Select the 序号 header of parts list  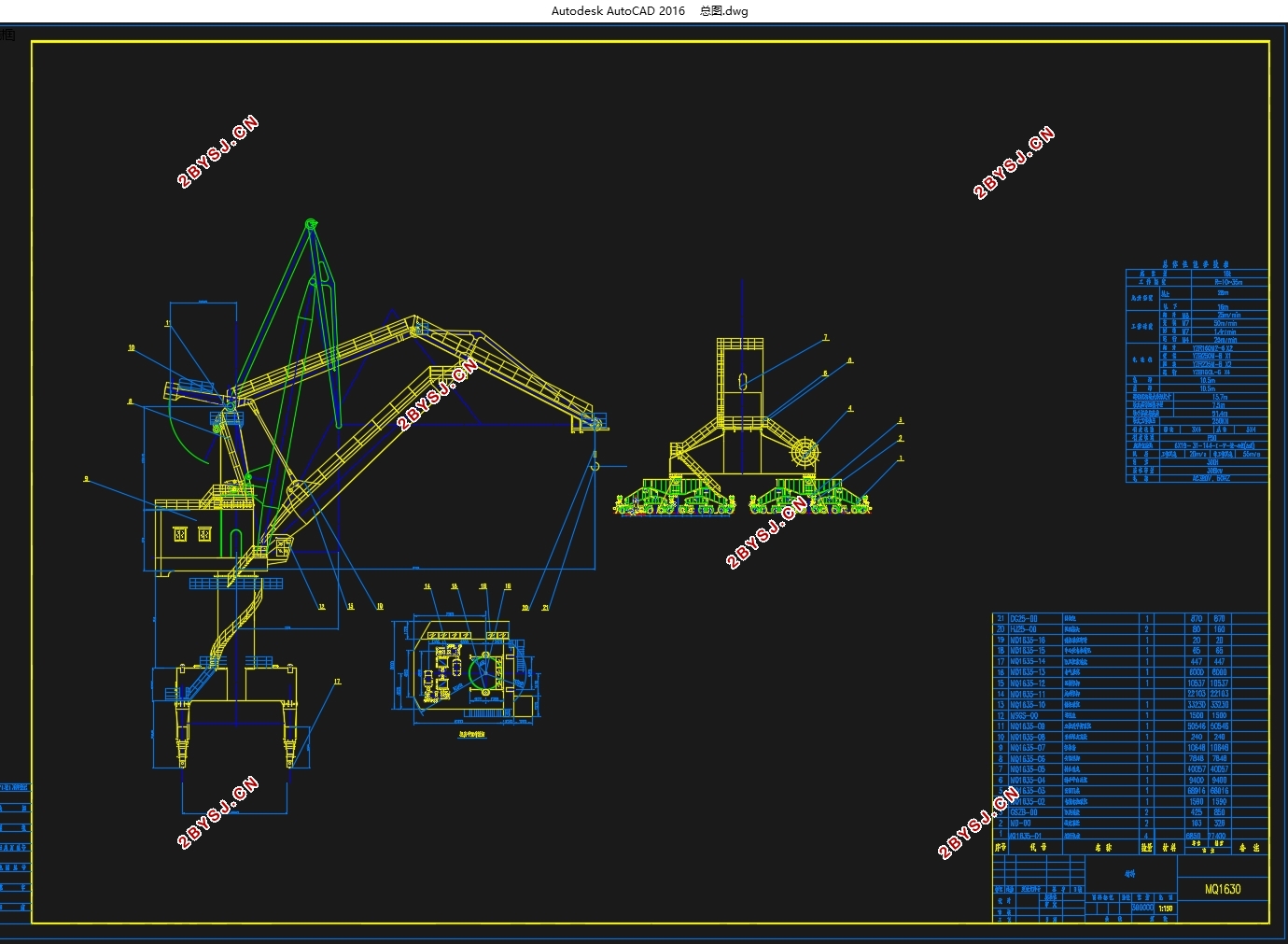pyautogui.click(x=1001, y=847)
